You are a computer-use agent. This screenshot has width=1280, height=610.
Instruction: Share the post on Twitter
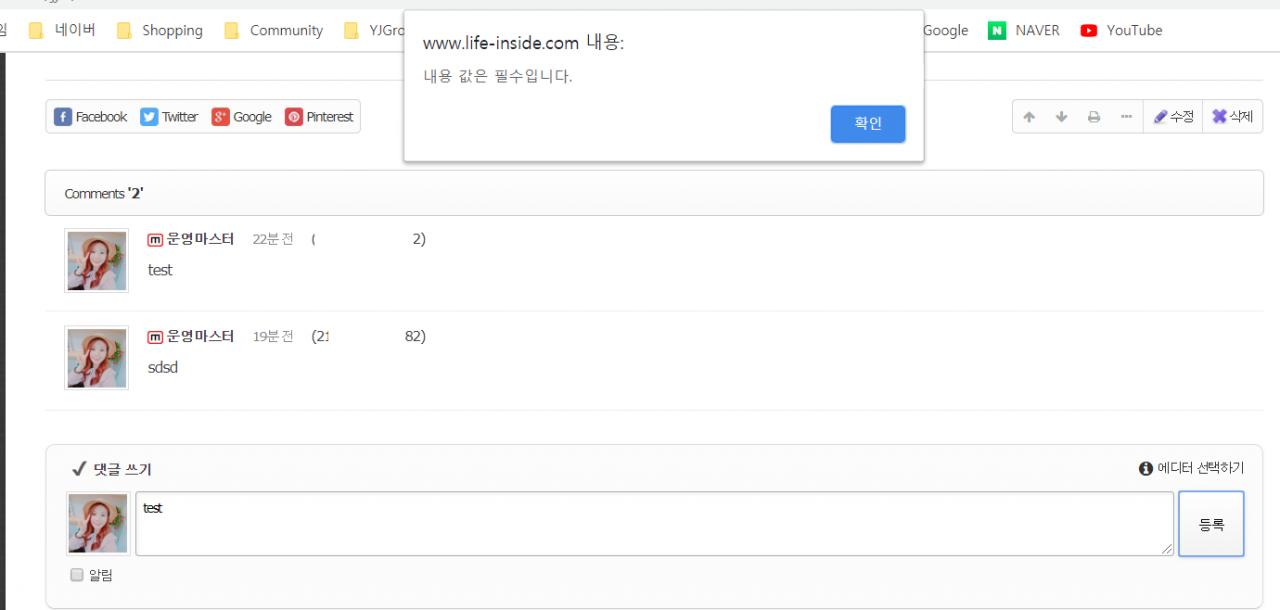point(169,117)
